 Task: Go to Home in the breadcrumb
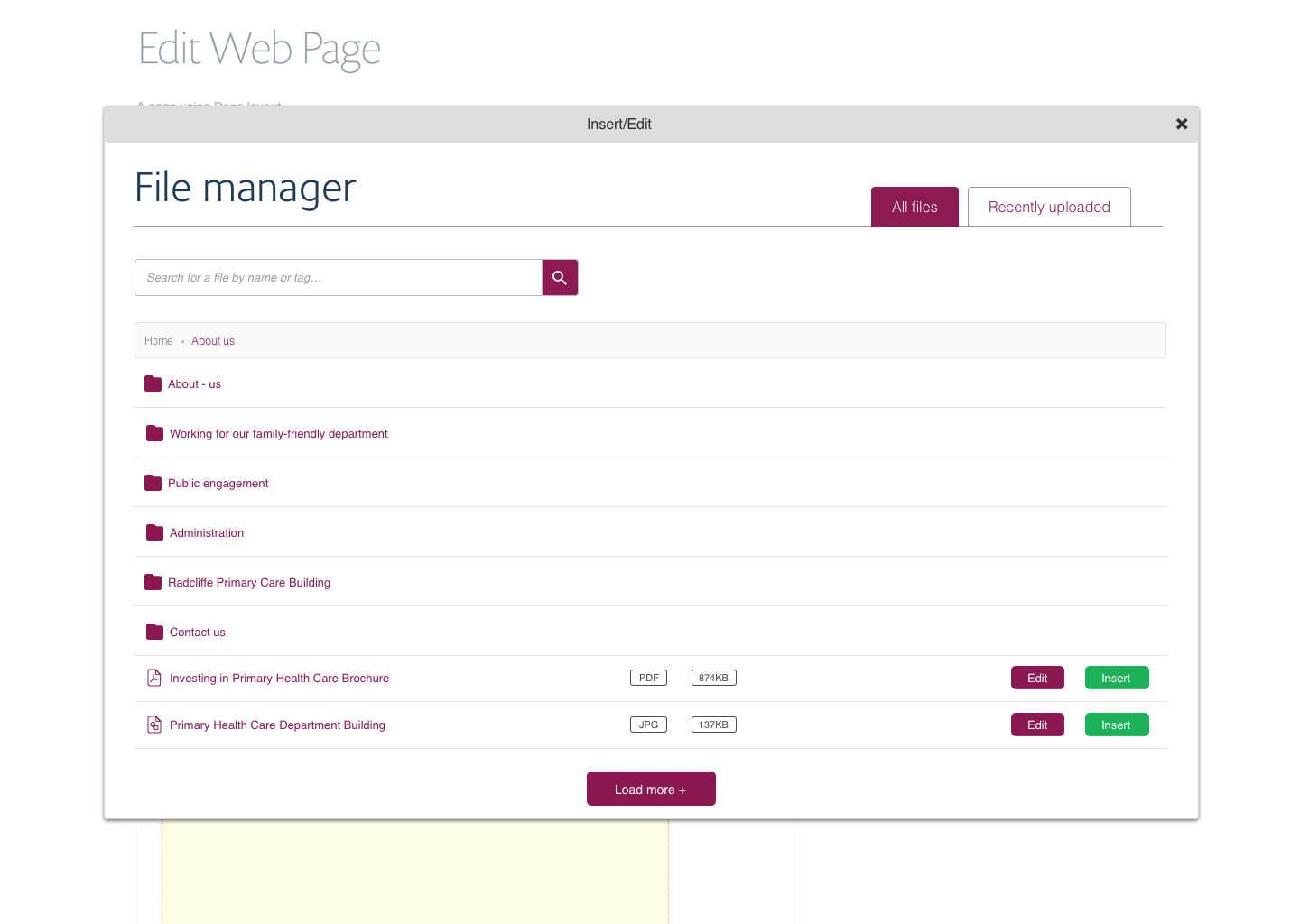[x=158, y=341]
